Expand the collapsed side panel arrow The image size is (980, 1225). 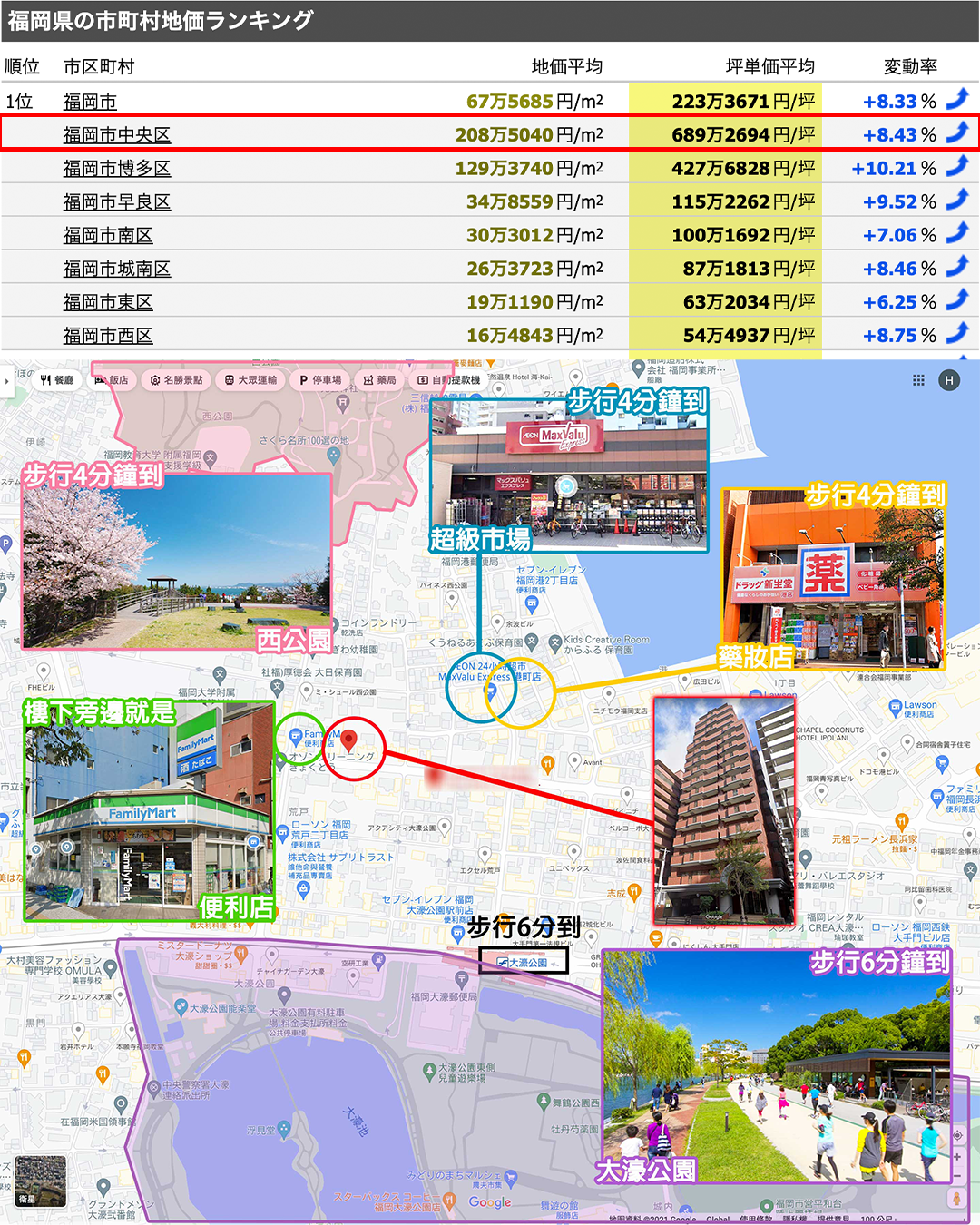tap(7, 381)
